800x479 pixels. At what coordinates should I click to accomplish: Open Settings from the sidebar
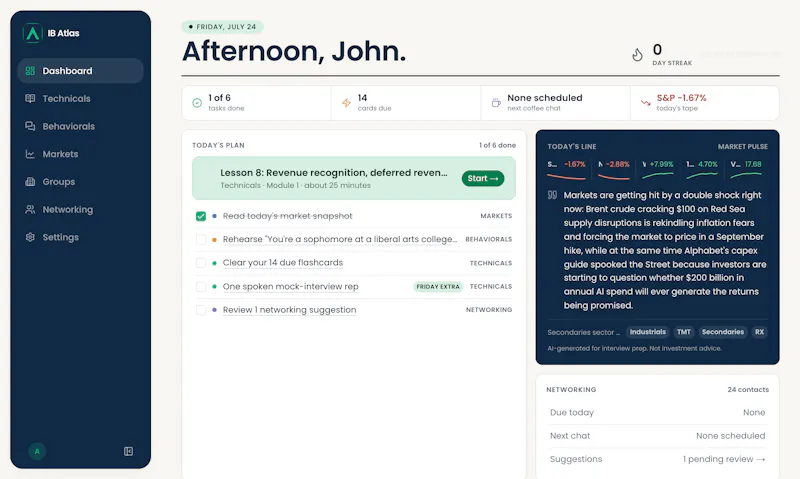pyautogui.click(x=81, y=237)
